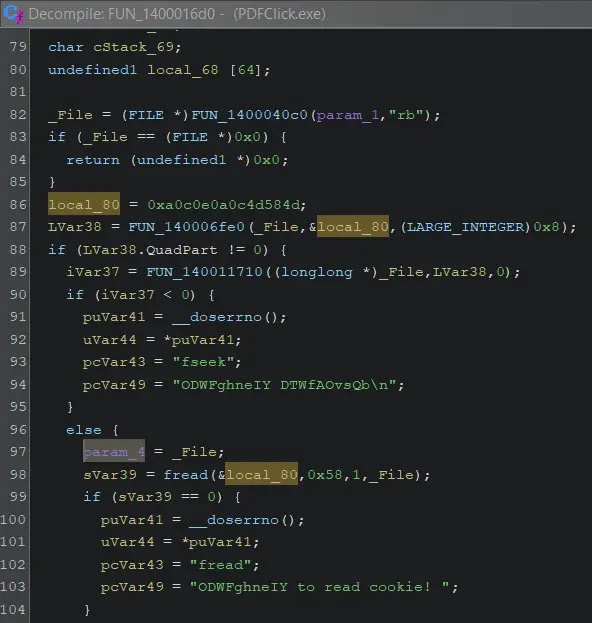Image resolution: width=592 pixels, height=623 pixels.
Task: Click the return keyword on line 84
Action: click(93, 160)
